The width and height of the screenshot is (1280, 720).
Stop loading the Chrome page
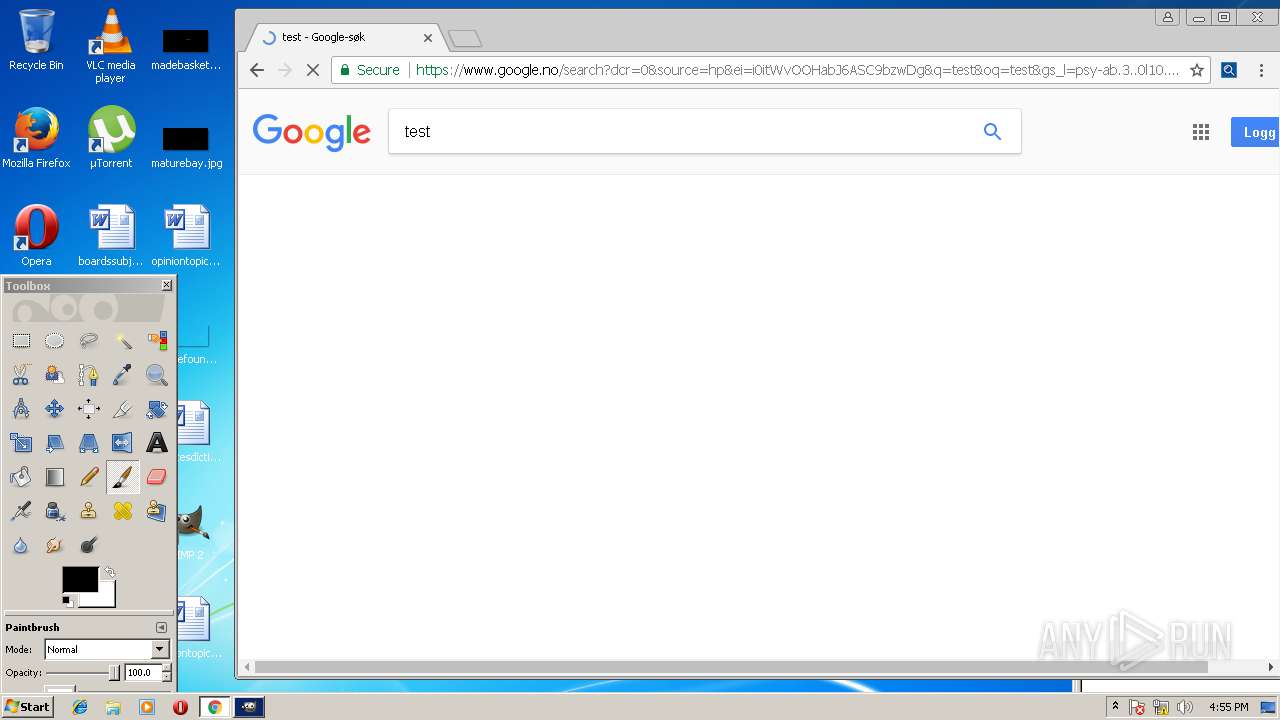313,70
